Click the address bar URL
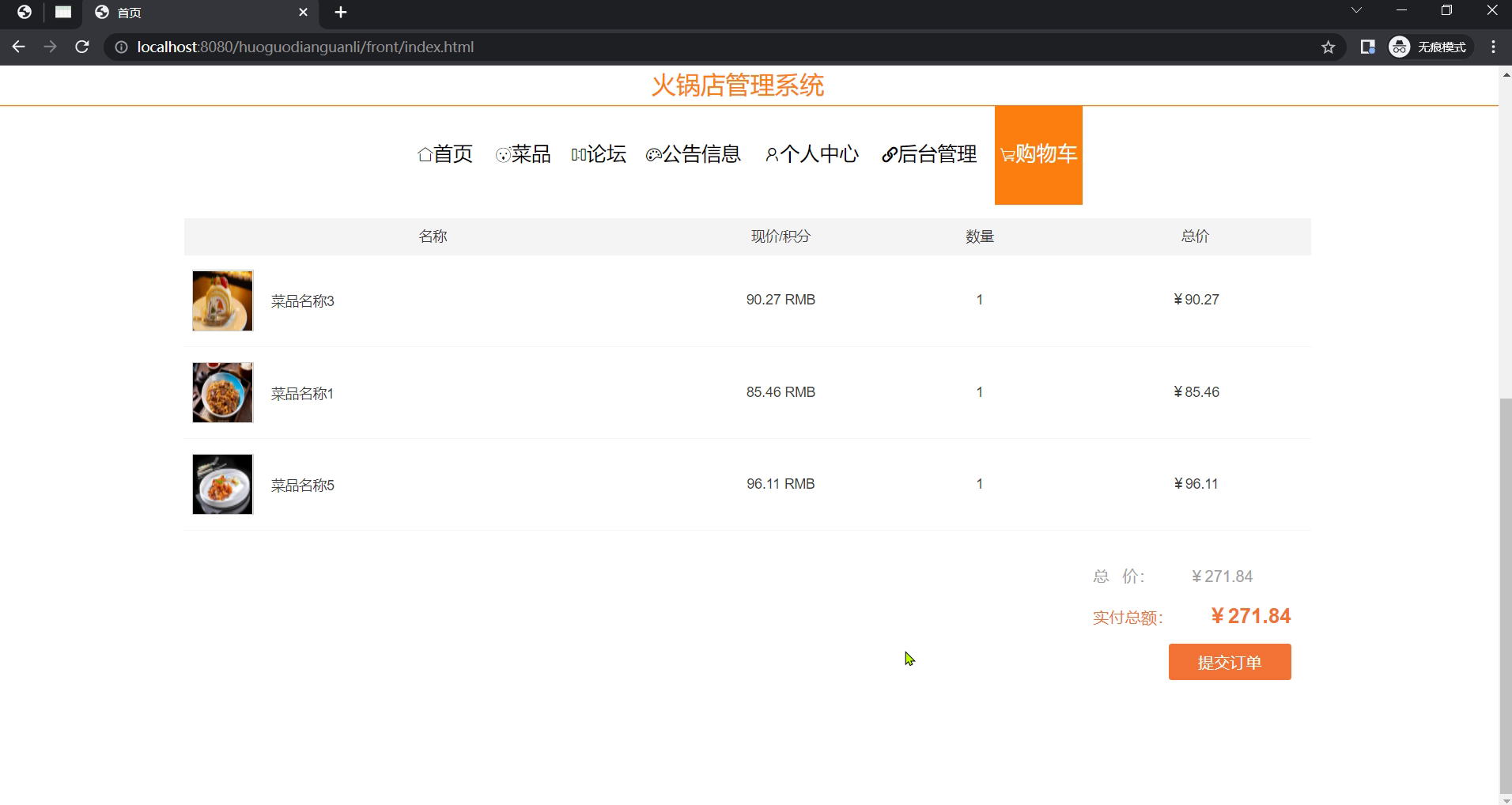Screen dimensions: 1512x805 click(305, 47)
